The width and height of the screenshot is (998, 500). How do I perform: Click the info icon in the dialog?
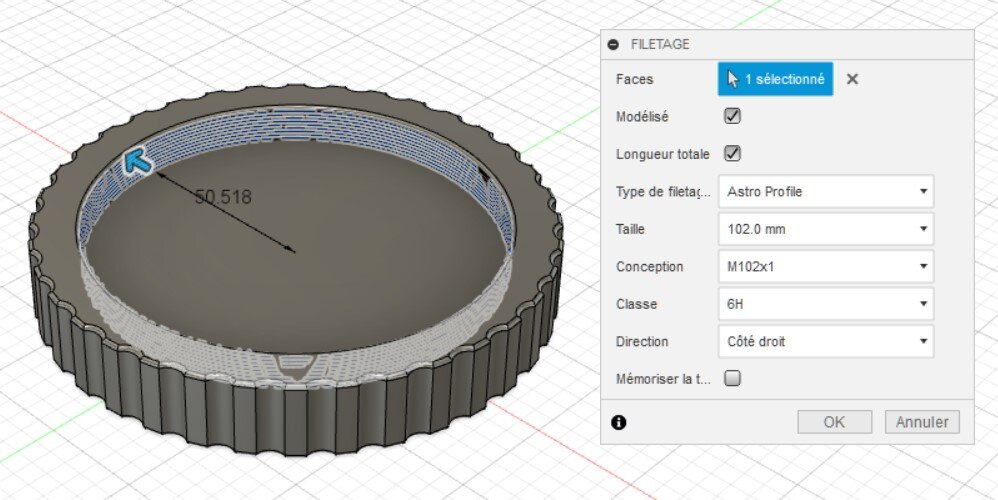click(618, 422)
